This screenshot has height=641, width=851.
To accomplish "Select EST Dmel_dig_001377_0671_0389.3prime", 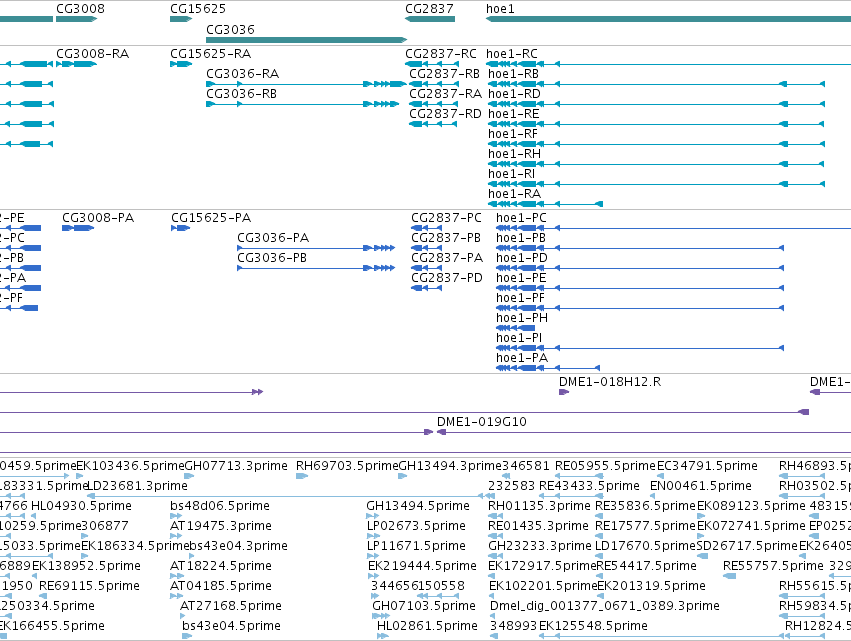I will click(605, 606).
